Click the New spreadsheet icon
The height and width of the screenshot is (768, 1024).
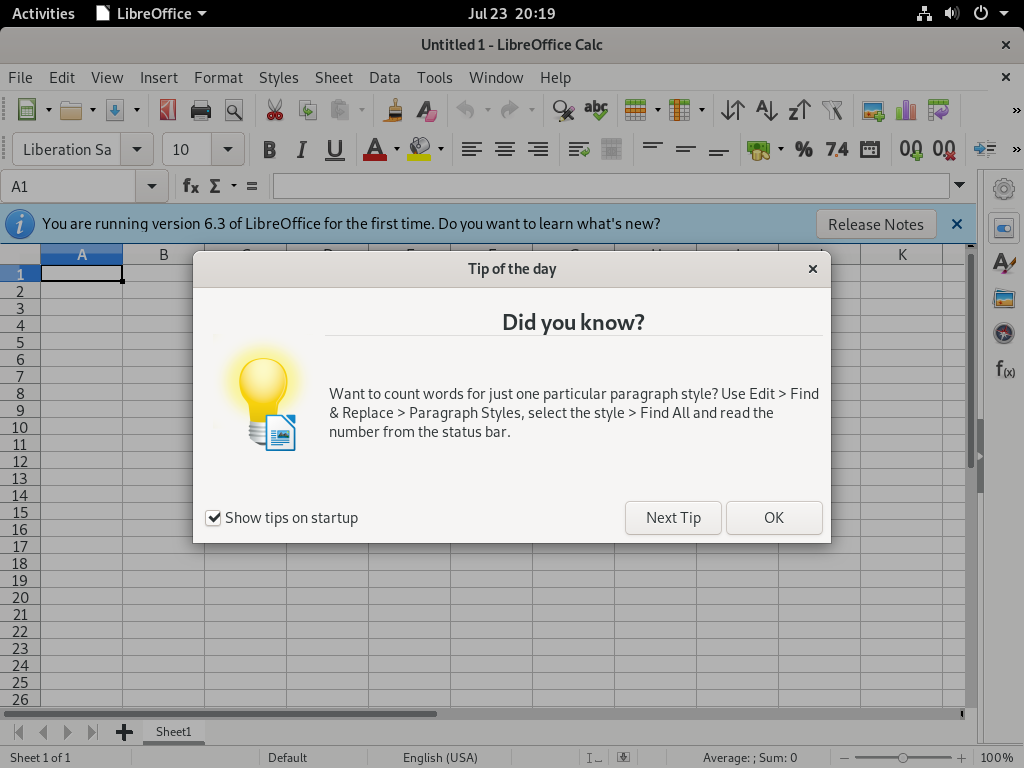(x=27, y=110)
